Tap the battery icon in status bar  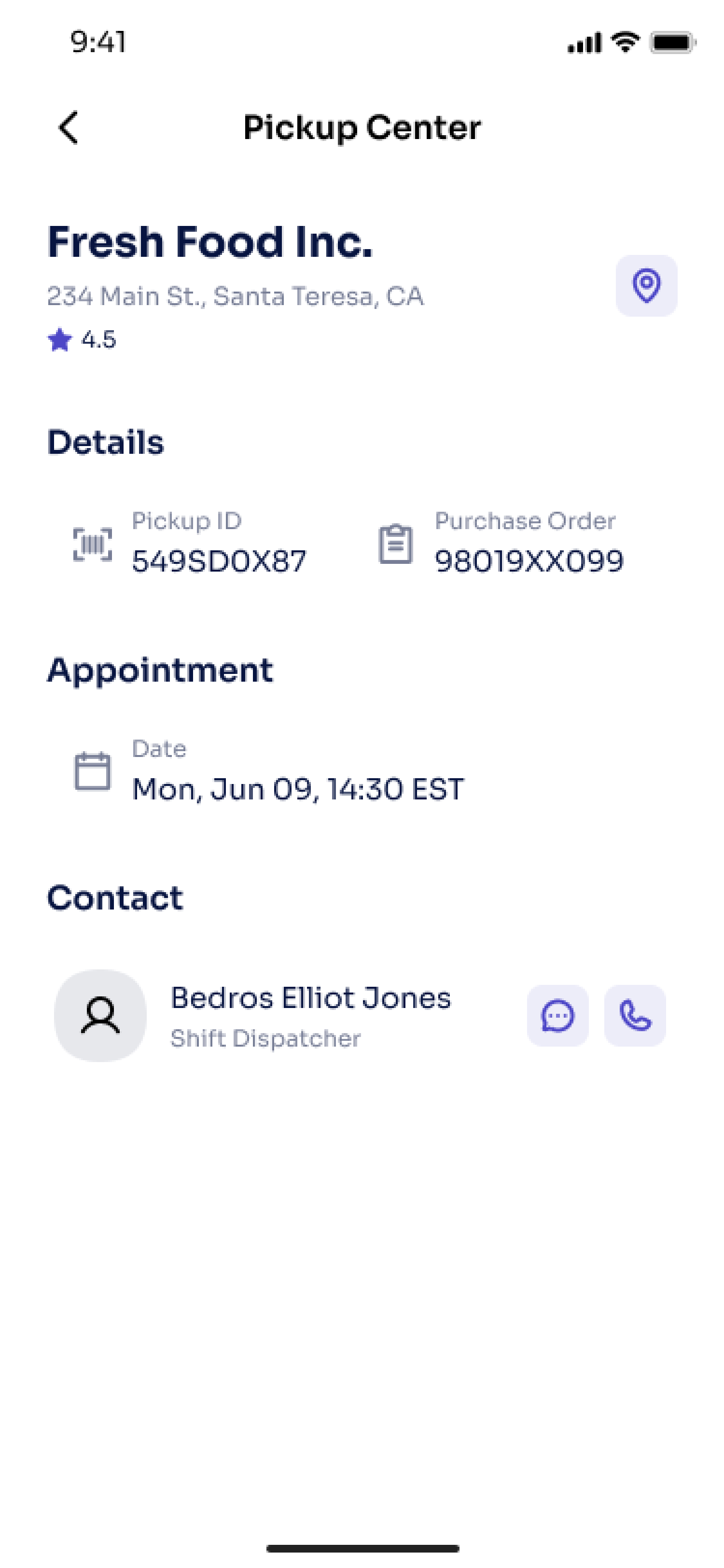point(673,42)
